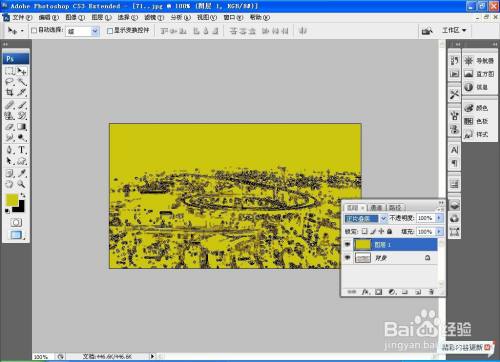The width and height of the screenshot is (500, 362).
Task: Select the Gradient tool
Action: pos(22,127)
